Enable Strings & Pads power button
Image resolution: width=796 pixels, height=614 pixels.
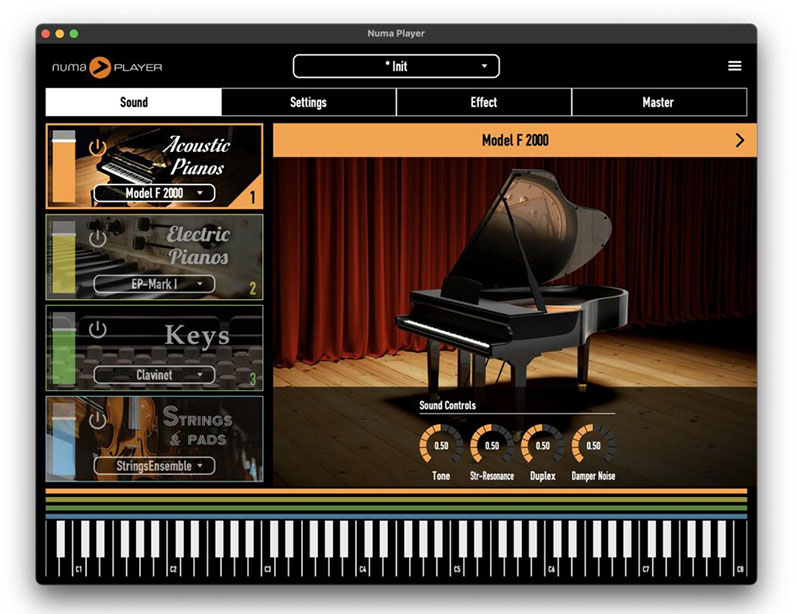[x=97, y=420]
